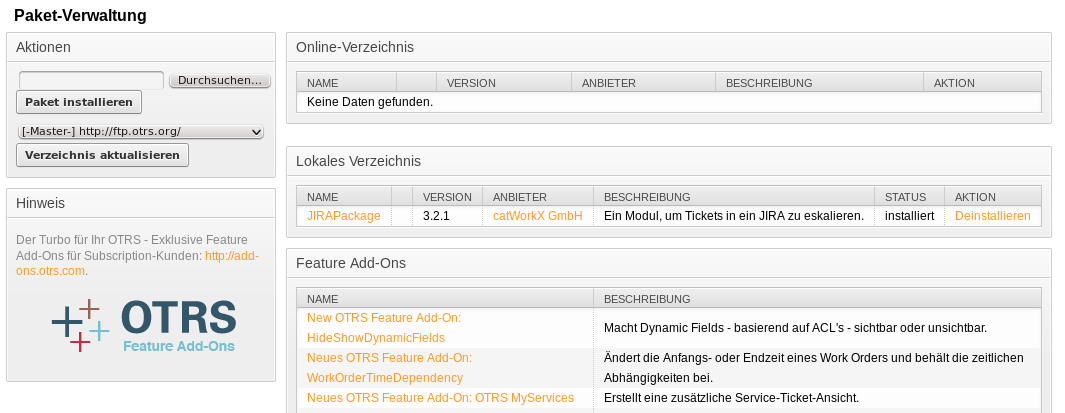Click the catWorkX GmbH vendor link
The image size is (1065, 413).
[x=537, y=215]
